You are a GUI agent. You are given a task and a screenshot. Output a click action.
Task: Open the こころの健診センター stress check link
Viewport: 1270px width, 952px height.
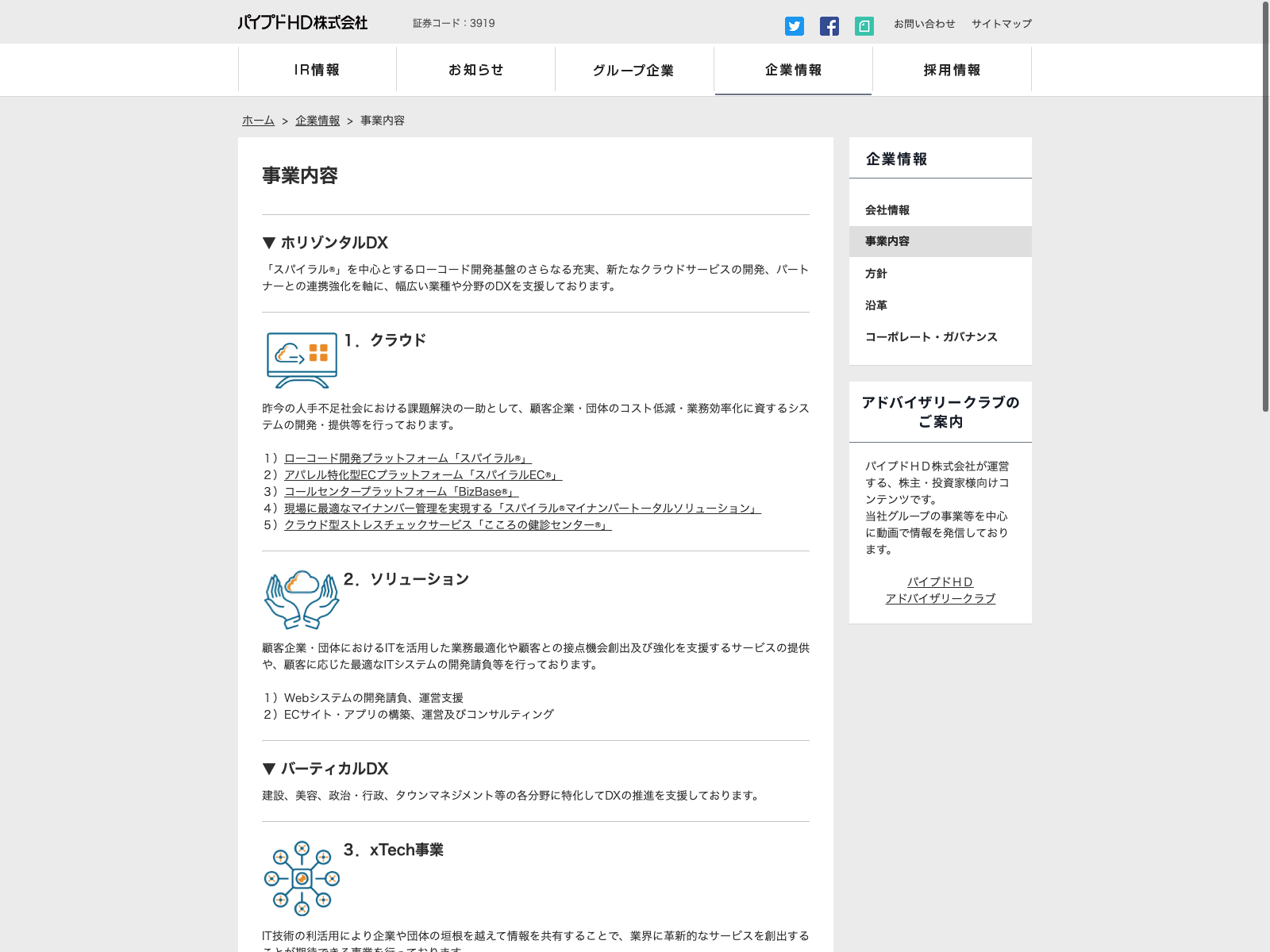(x=448, y=525)
